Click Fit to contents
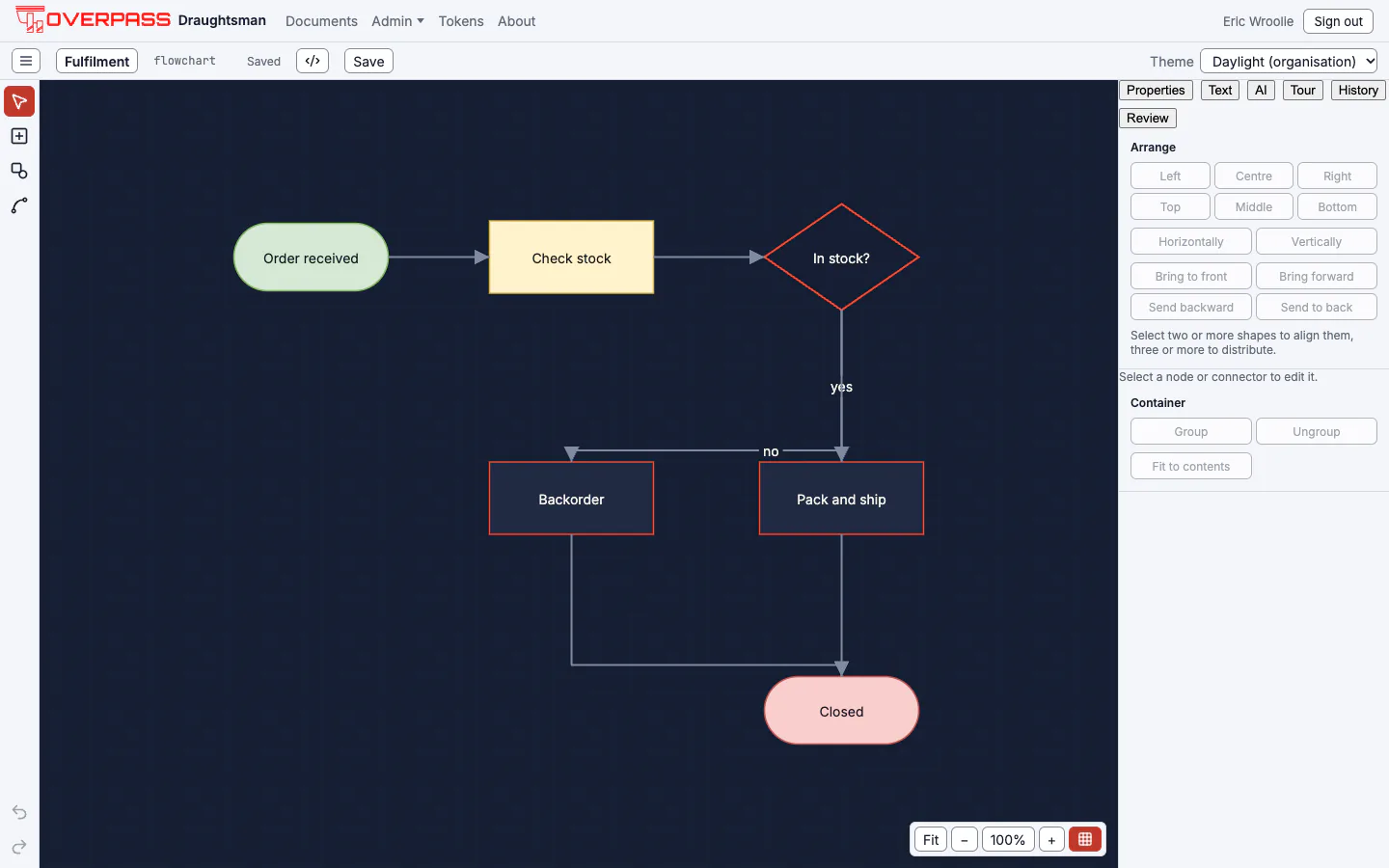 (1191, 466)
